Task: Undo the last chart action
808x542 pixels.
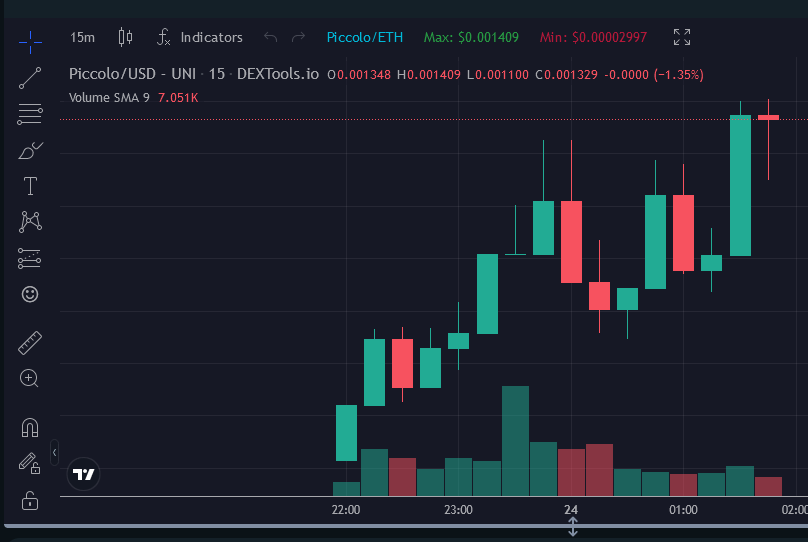Action: pyautogui.click(x=271, y=38)
